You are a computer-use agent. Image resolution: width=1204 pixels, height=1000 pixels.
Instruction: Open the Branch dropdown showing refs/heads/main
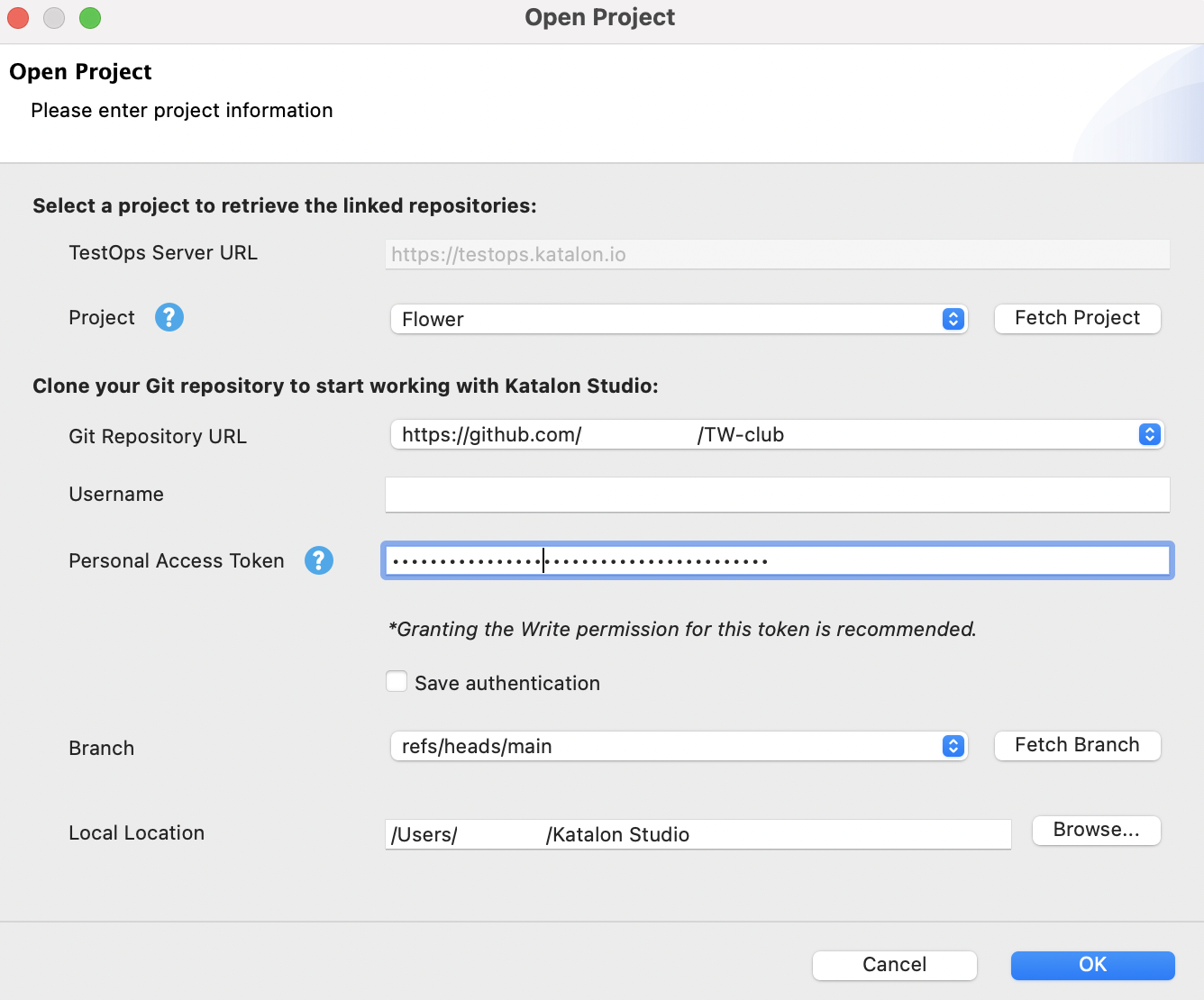[x=679, y=746]
